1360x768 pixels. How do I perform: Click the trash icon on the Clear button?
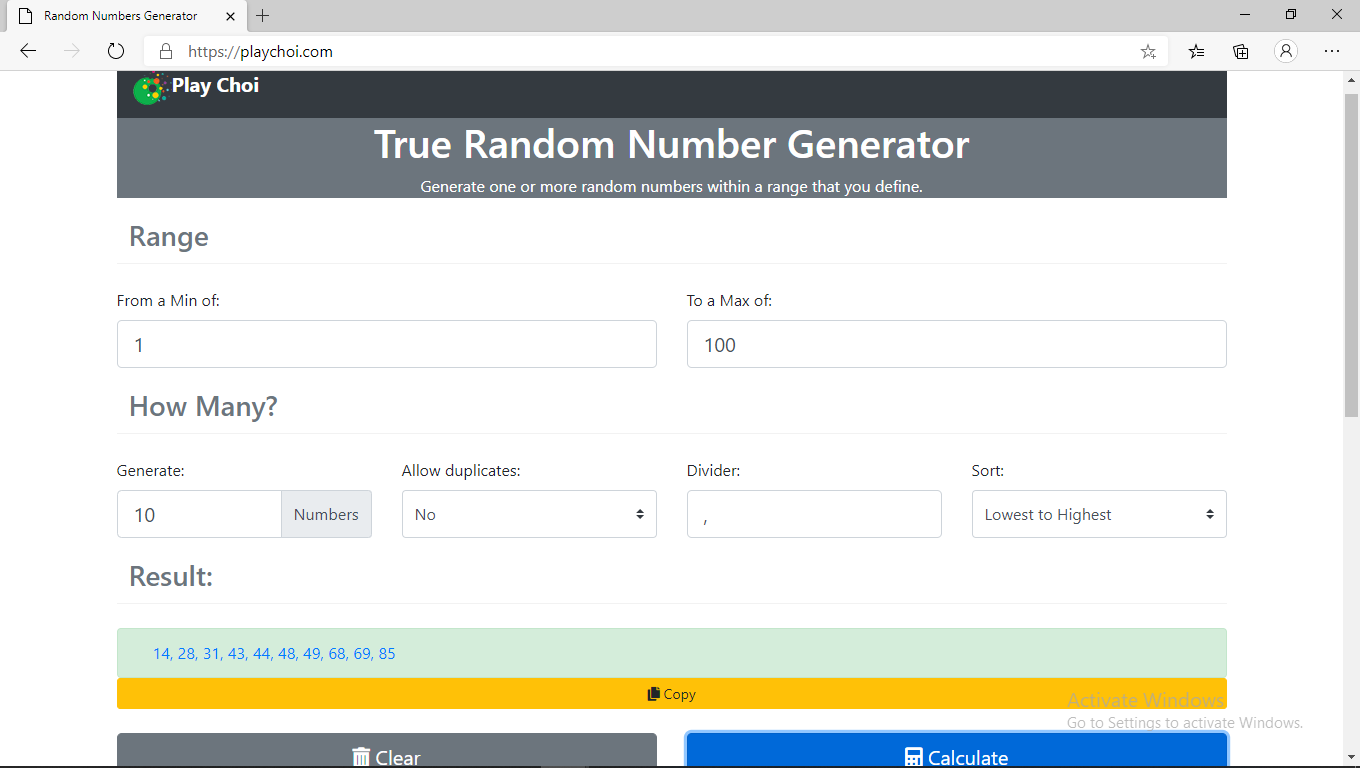click(362, 757)
